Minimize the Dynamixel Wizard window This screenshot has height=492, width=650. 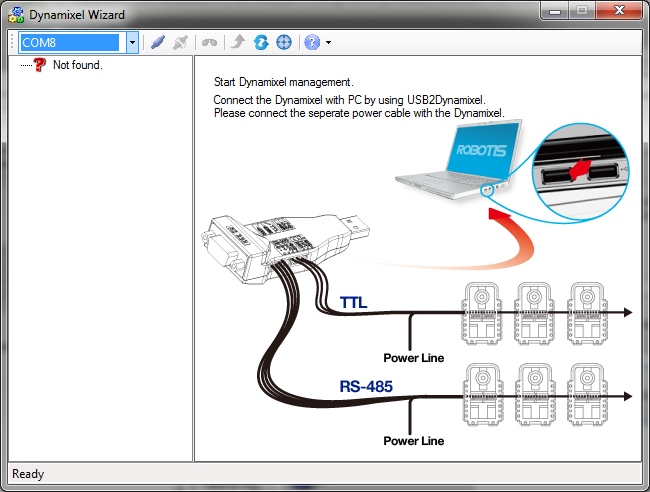point(554,11)
